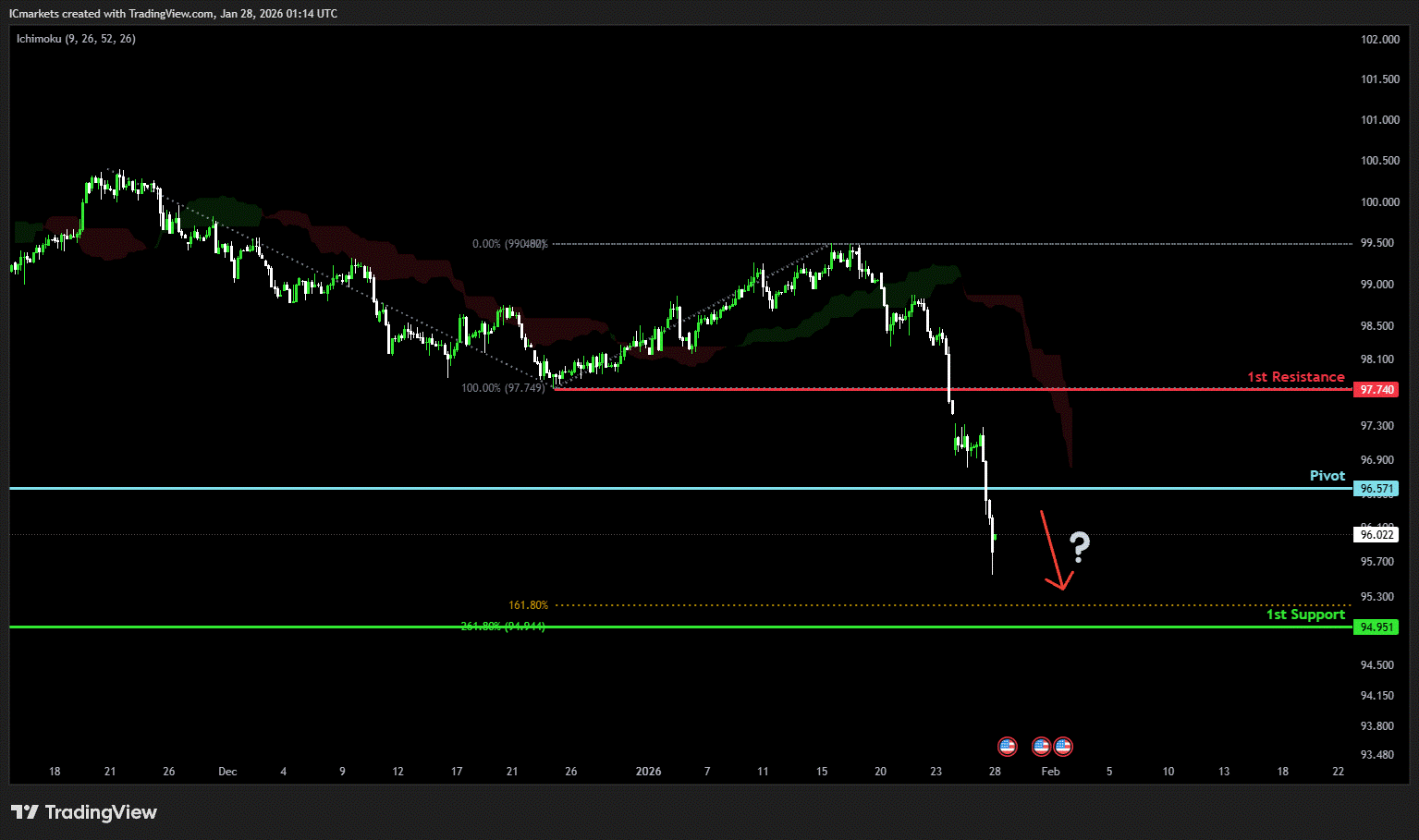Select the Ichimoku (9, 26, 52, 26) indicator label

pos(76,39)
